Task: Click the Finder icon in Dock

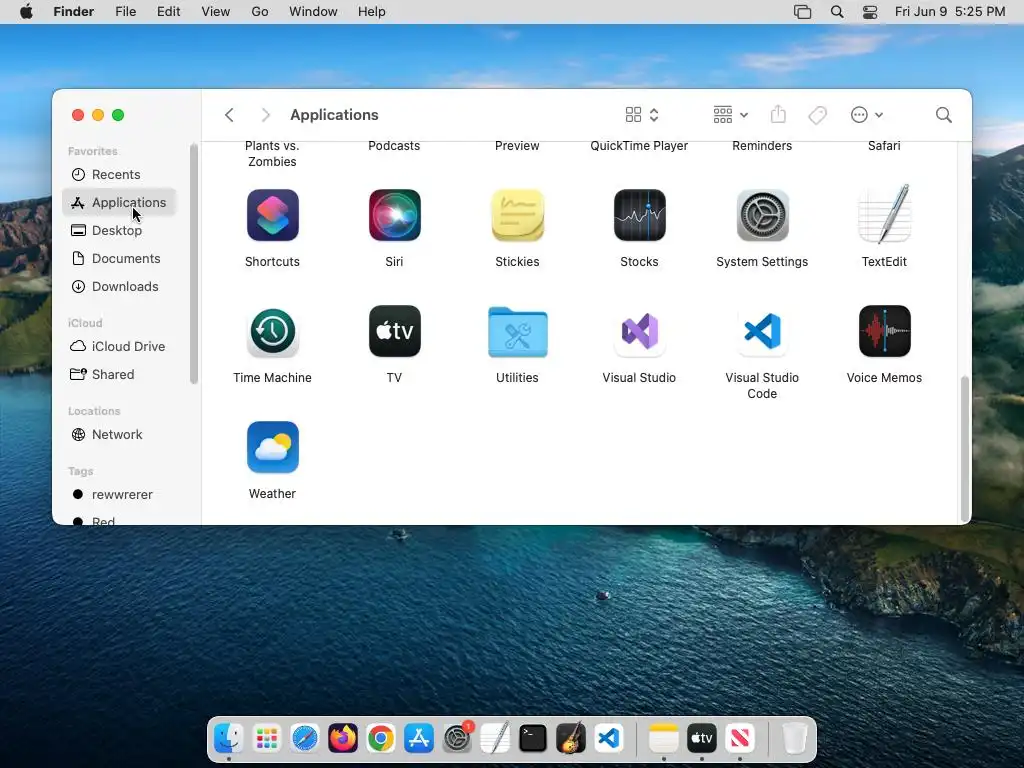Action: click(x=229, y=739)
